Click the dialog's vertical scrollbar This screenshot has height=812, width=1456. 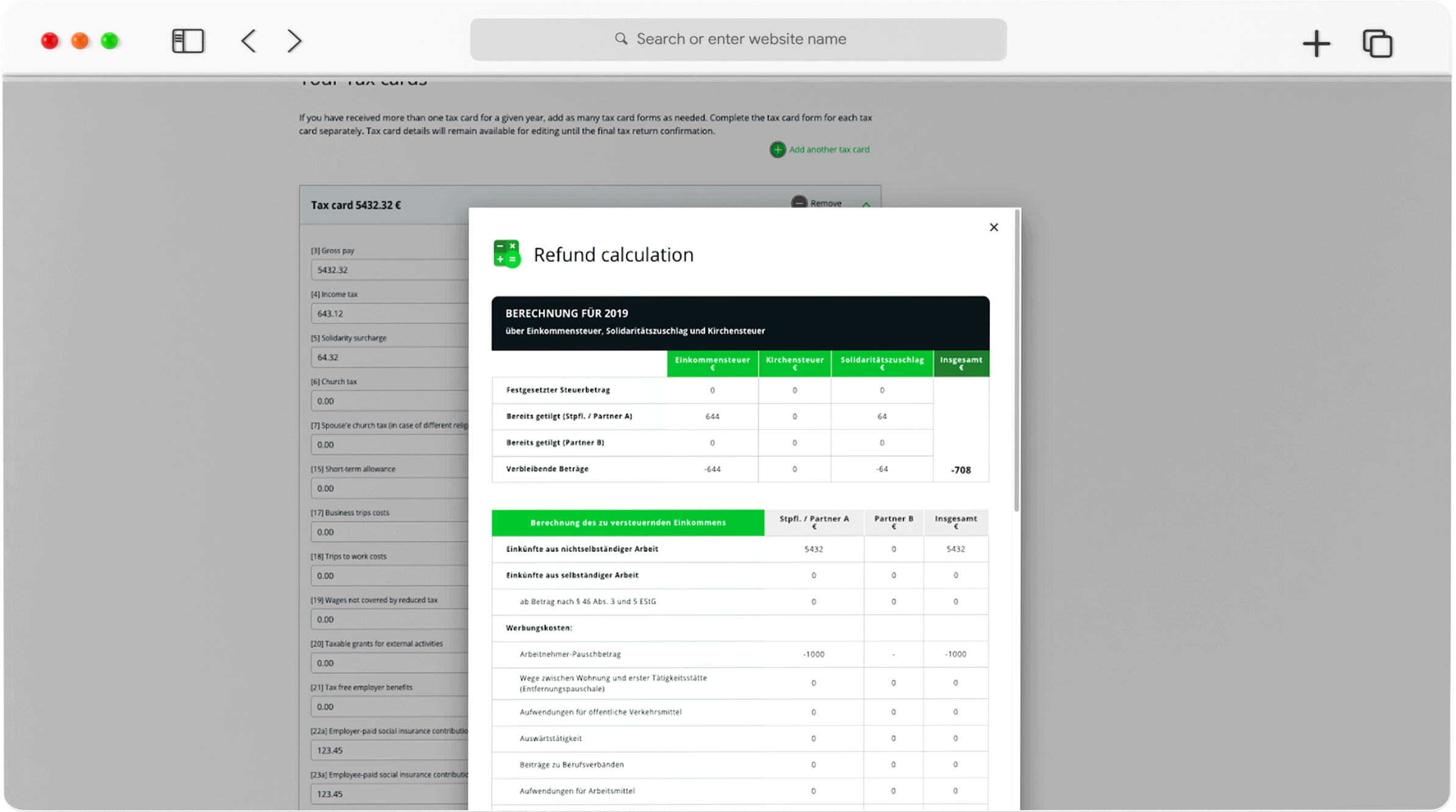click(1016, 360)
